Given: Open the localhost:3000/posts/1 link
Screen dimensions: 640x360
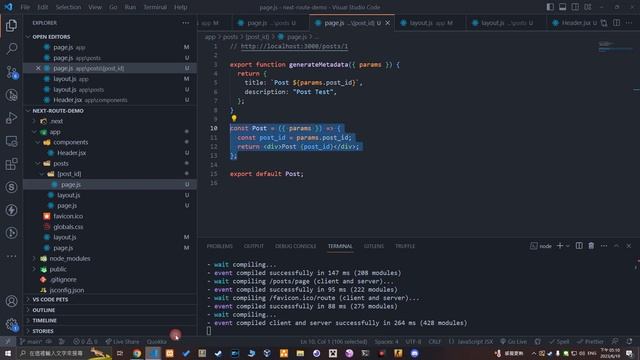Looking at the screenshot, I should 294,46.
